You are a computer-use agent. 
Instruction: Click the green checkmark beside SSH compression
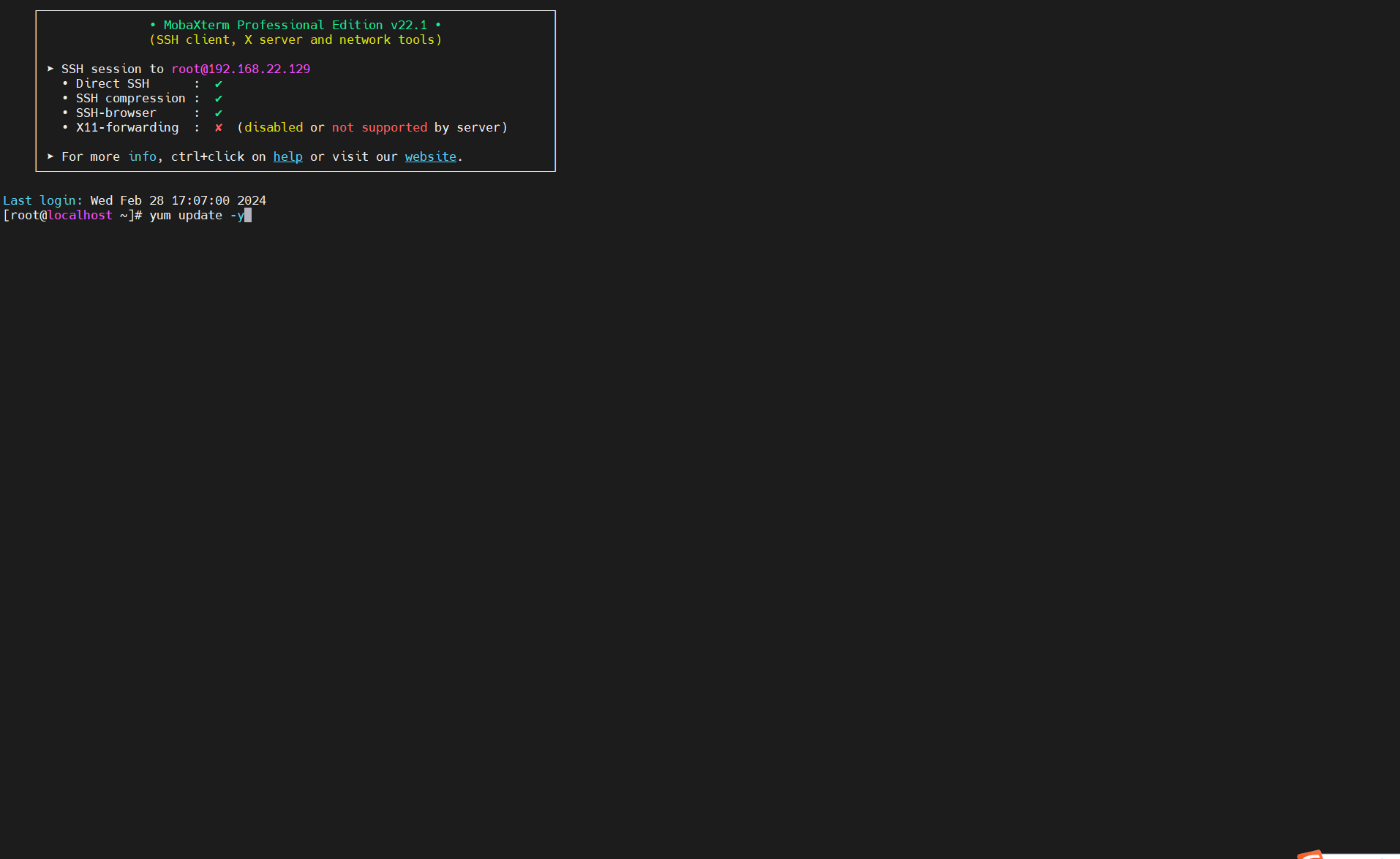pos(219,98)
